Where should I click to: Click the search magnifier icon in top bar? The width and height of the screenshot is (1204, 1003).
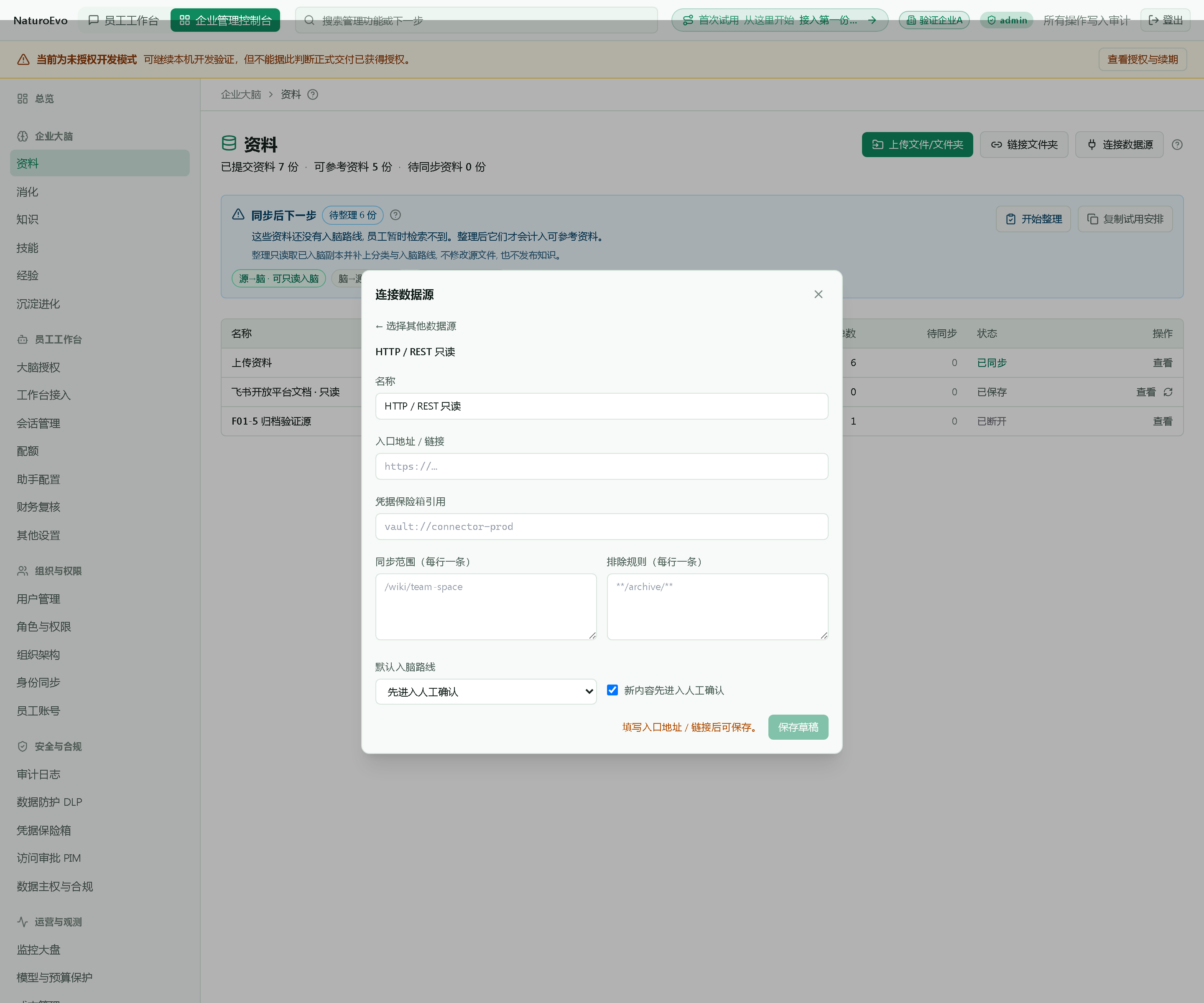(309, 20)
